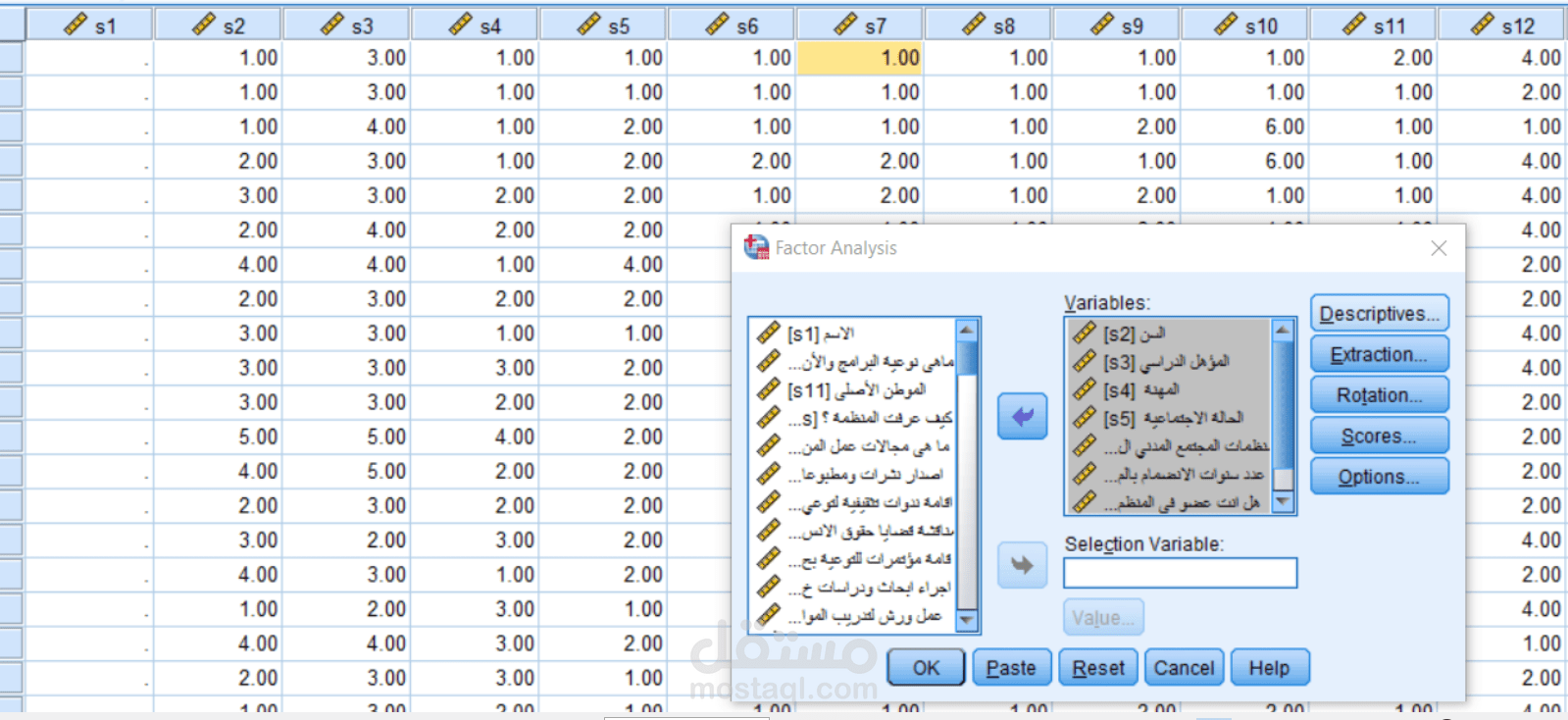Open Help for Factor Analysis
The height and width of the screenshot is (720, 1568).
pos(1269,668)
